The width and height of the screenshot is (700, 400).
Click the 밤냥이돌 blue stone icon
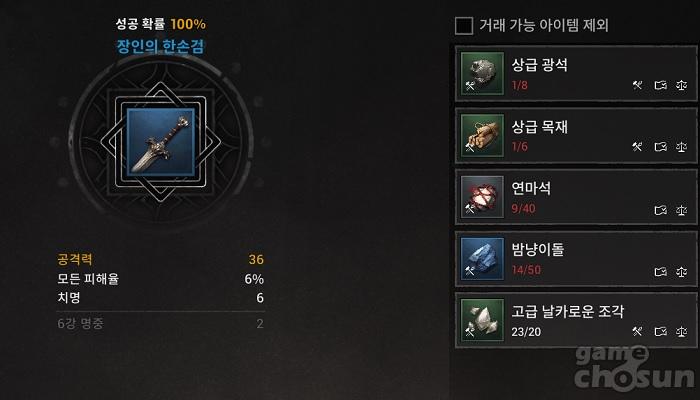point(482,258)
